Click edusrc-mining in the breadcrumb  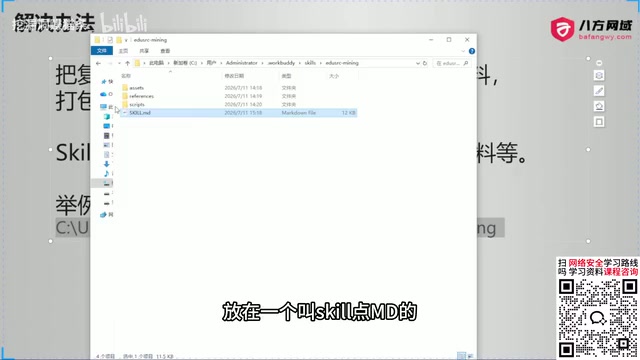(342, 63)
